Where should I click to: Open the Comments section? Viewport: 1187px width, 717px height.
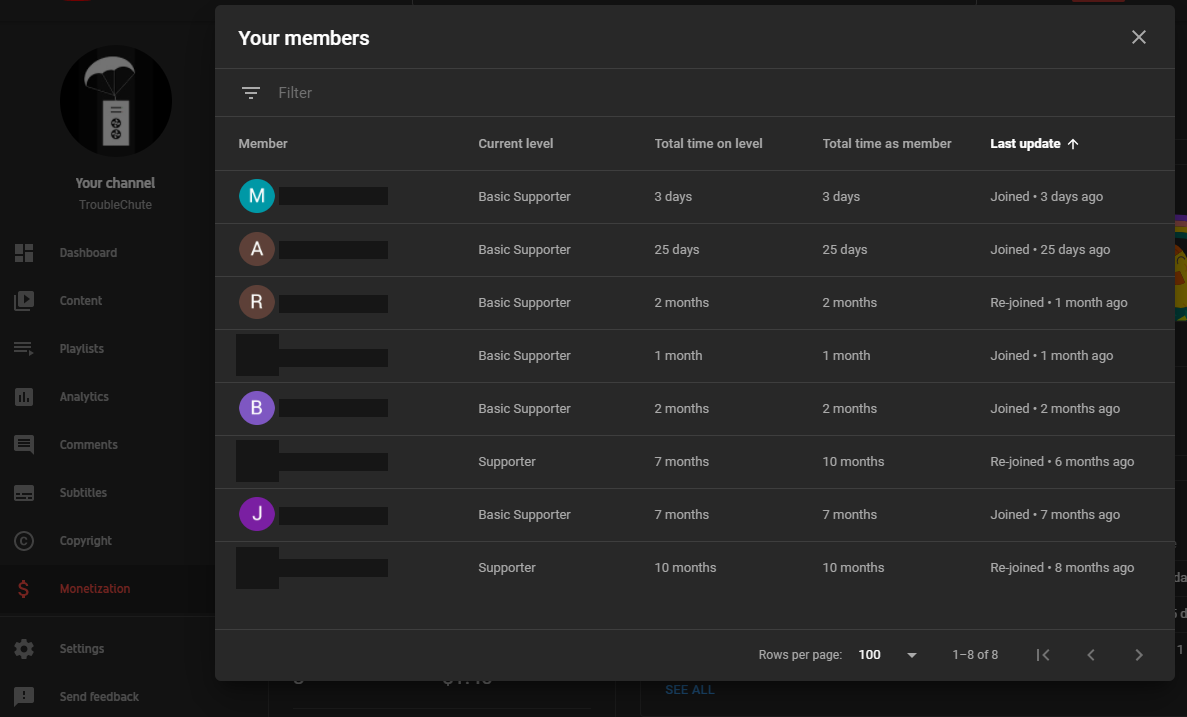click(90, 444)
